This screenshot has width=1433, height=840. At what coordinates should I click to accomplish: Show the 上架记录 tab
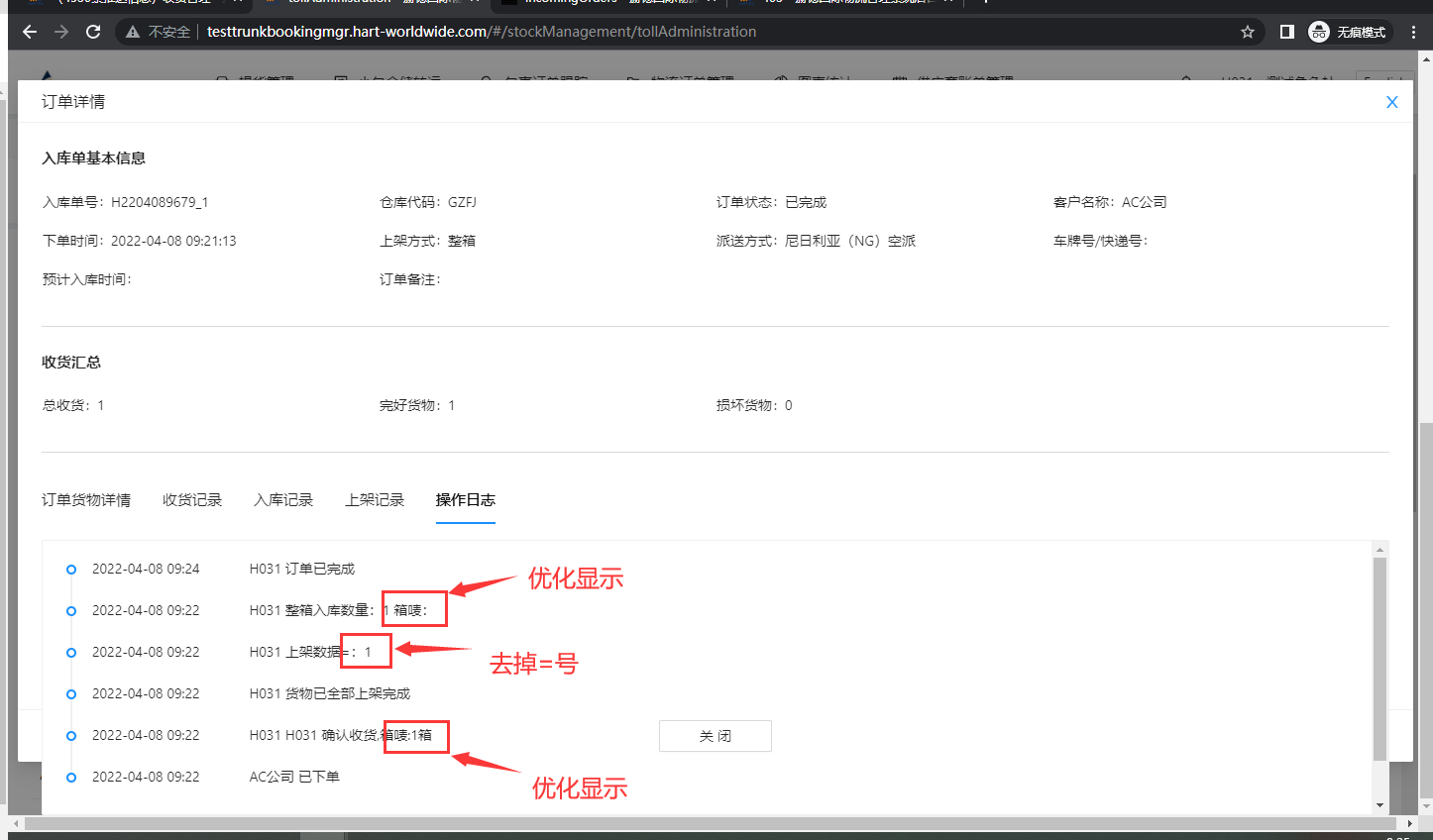pyautogui.click(x=375, y=500)
